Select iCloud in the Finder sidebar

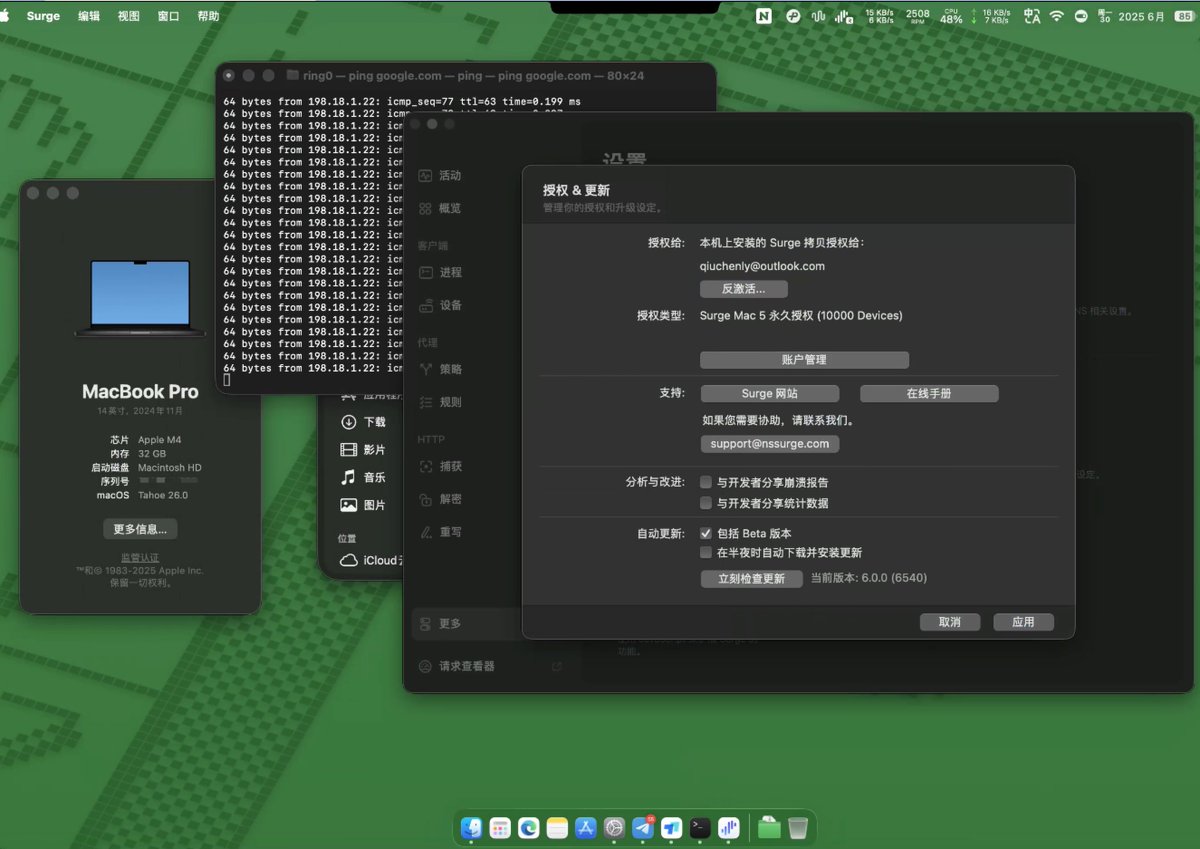370,561
